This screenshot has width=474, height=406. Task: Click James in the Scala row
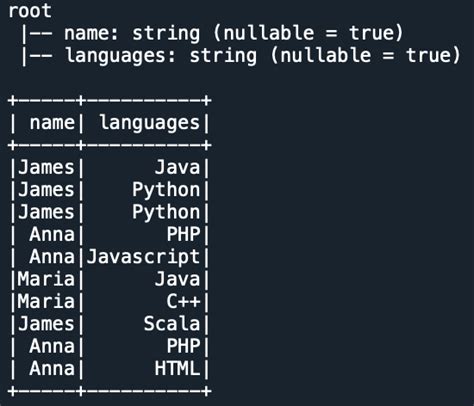click(46, 324)
